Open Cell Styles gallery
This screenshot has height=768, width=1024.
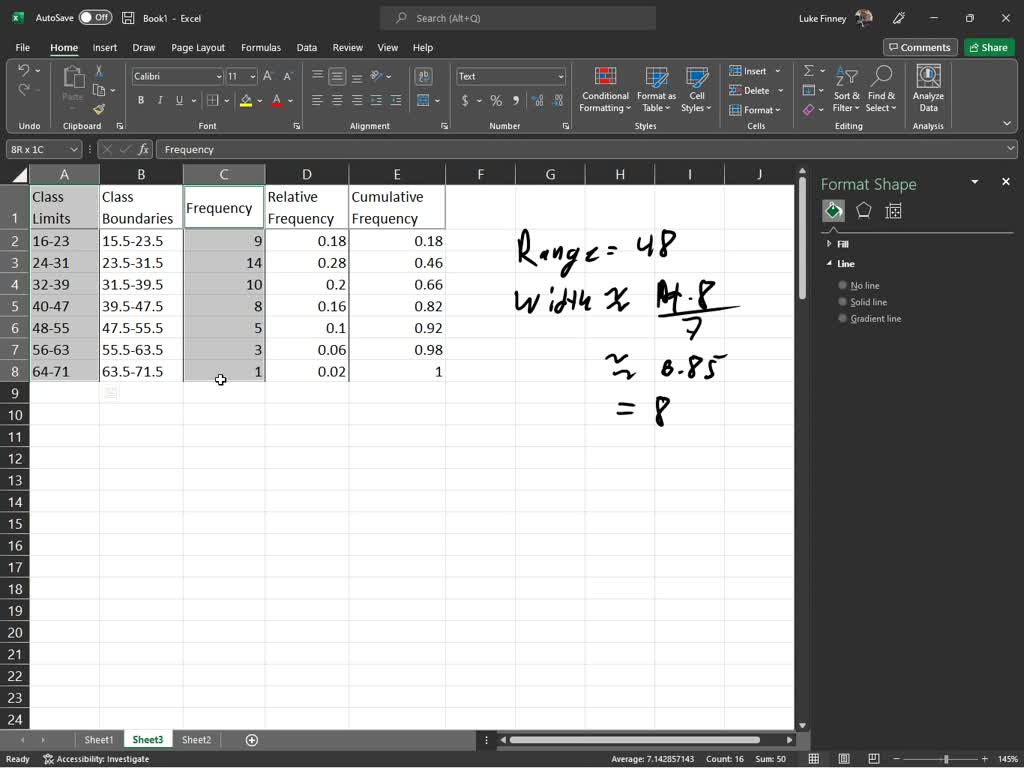(696, 90)
